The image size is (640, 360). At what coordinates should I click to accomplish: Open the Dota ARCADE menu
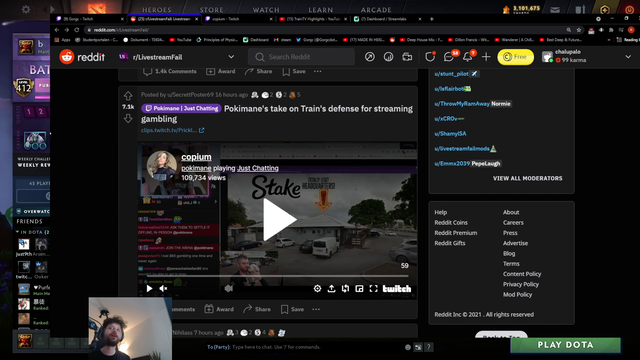376,10
